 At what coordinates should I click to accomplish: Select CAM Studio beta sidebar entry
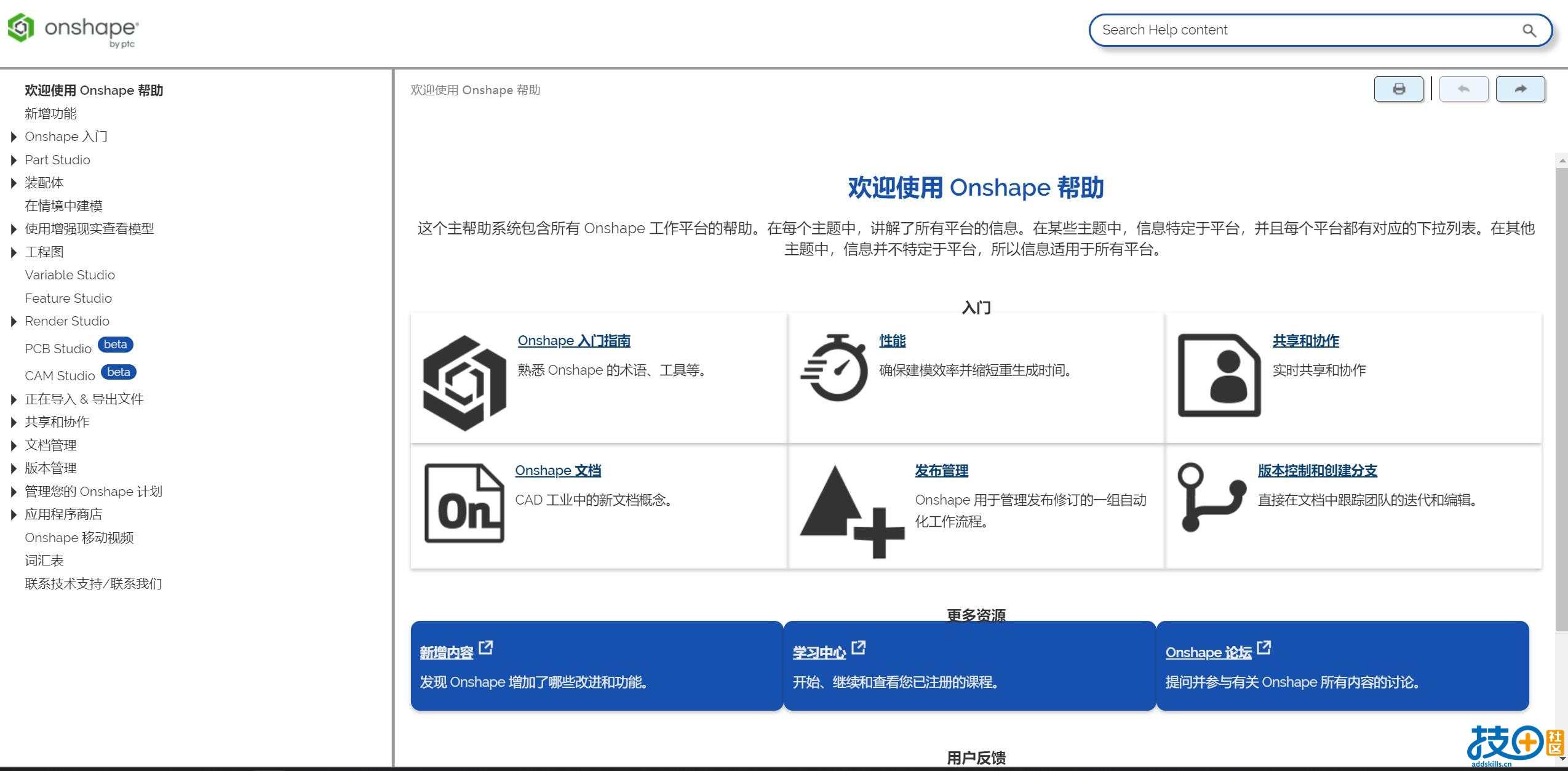point(60,375)
